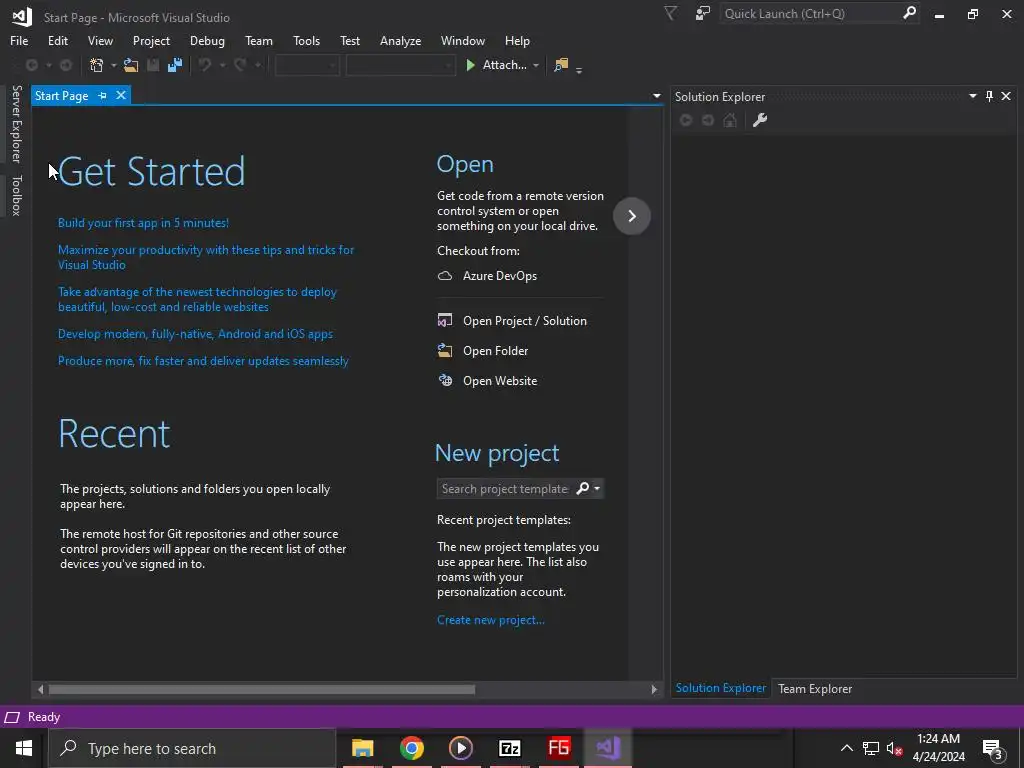Click the notifications flag icon in title bar

pyautogui.click(x=671, y=13)
